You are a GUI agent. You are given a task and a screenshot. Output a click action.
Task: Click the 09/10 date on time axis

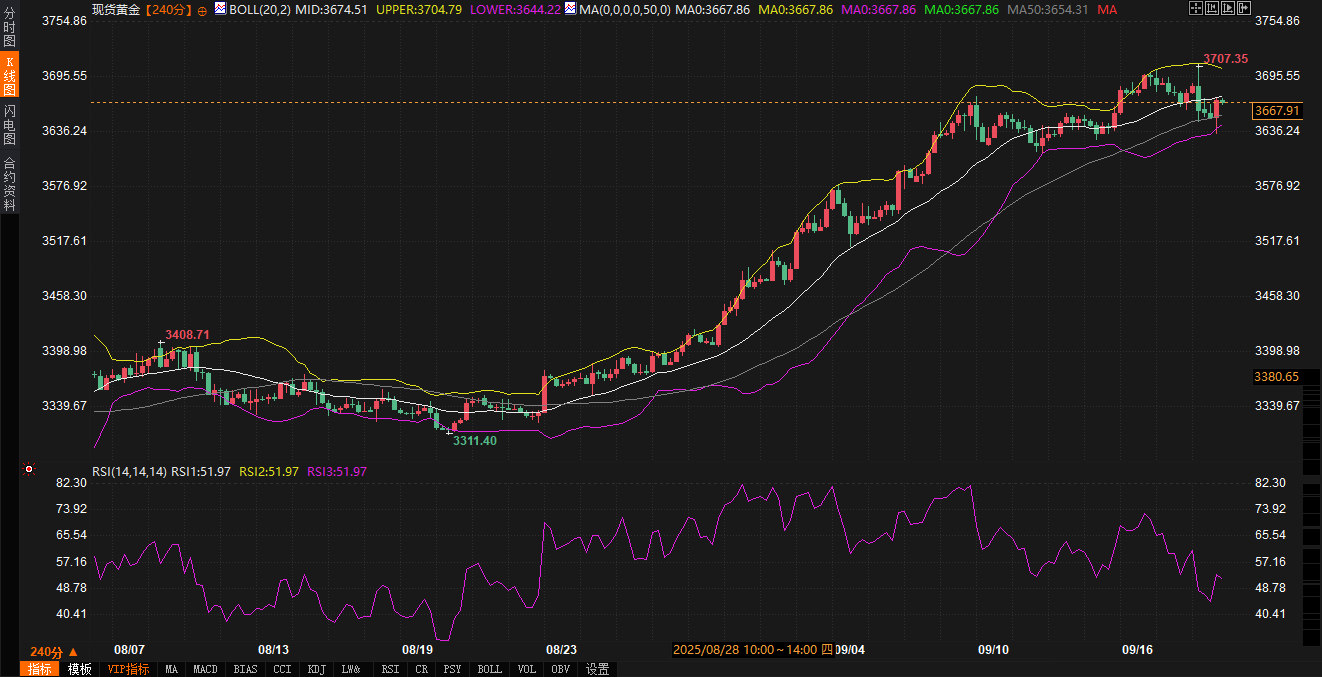point(993,649)
